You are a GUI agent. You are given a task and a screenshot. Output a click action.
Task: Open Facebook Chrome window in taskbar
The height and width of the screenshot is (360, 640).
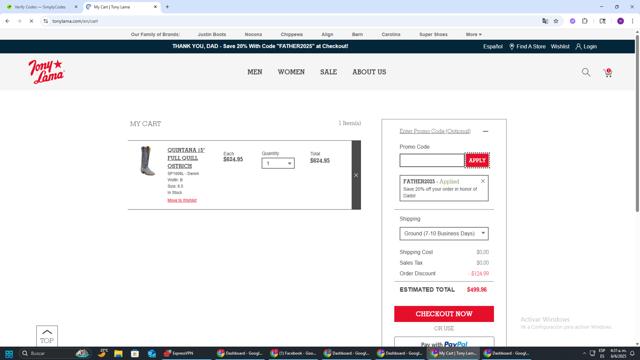[293, 353]
